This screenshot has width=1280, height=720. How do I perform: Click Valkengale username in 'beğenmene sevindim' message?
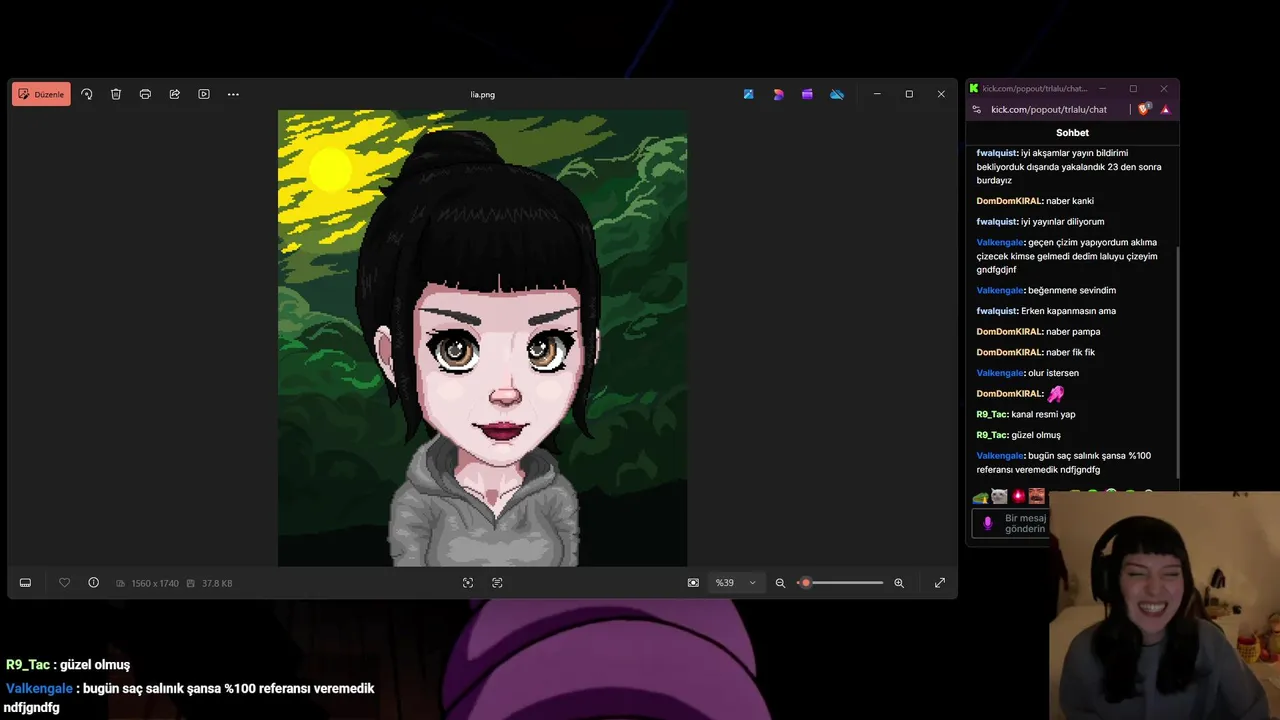[1000, 290]
